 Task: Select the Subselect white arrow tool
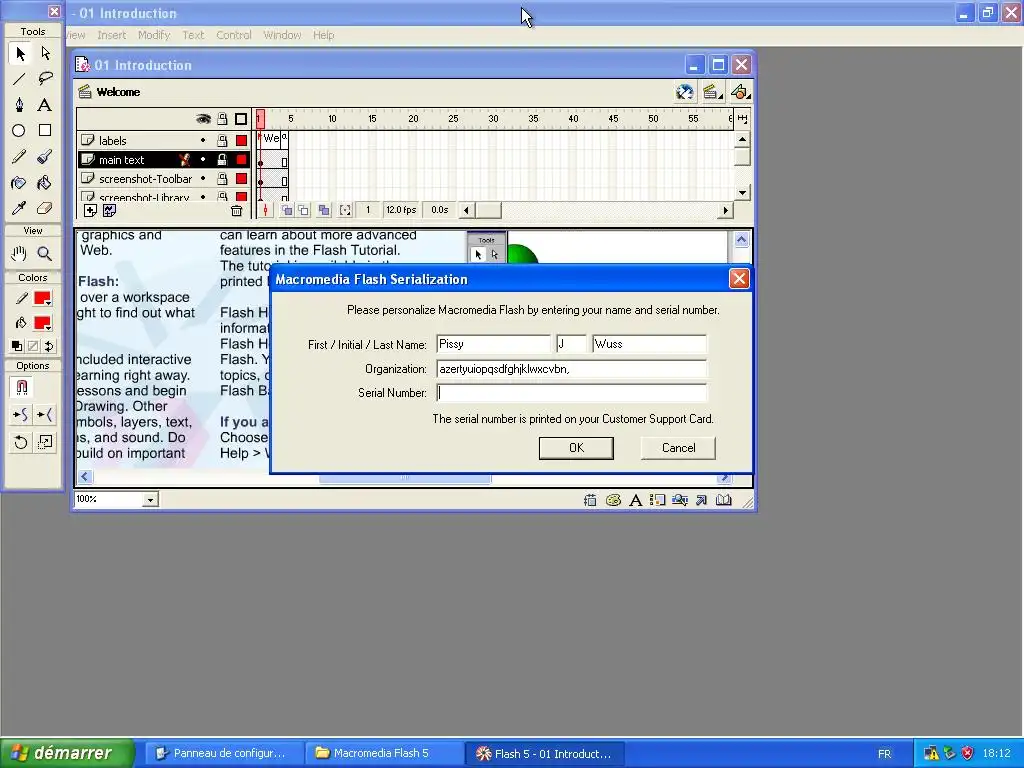coord(45,53)
